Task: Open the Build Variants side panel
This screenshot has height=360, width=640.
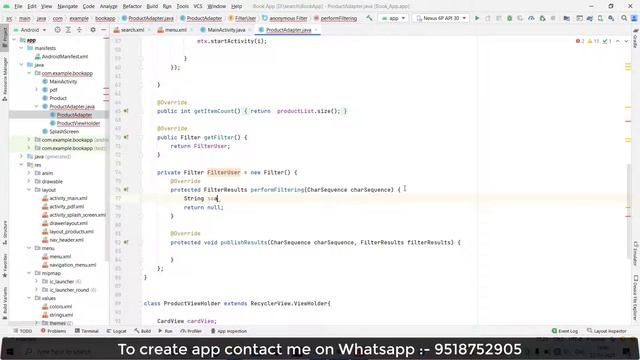Action: (x=4, y=302)
